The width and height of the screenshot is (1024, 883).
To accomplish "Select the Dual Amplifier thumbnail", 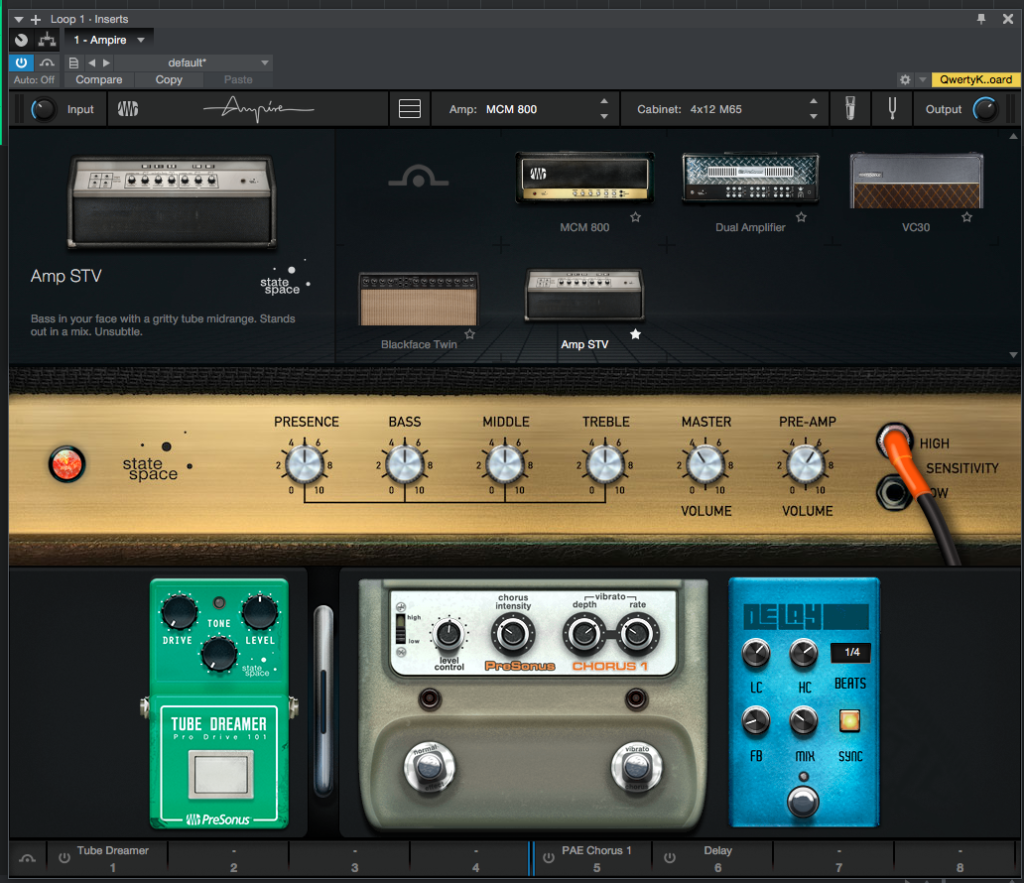I will pyautogui.click(x=750, y=178).
